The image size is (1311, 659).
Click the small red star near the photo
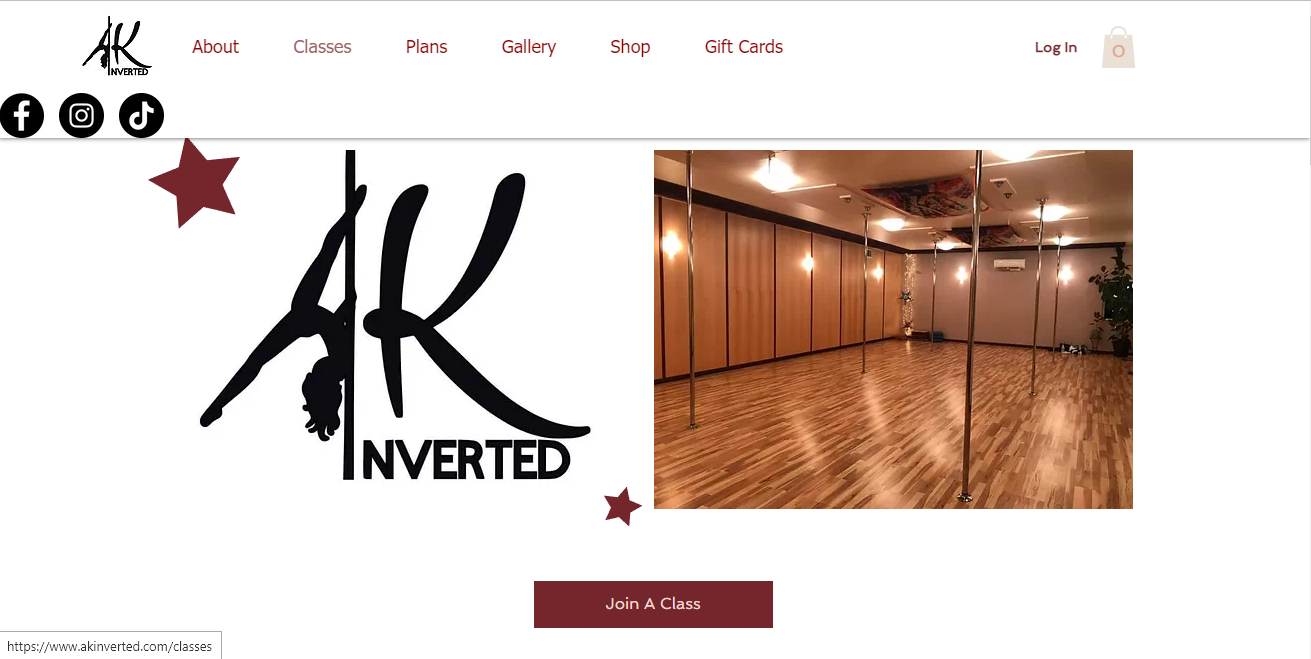click(x=622, y=506)
